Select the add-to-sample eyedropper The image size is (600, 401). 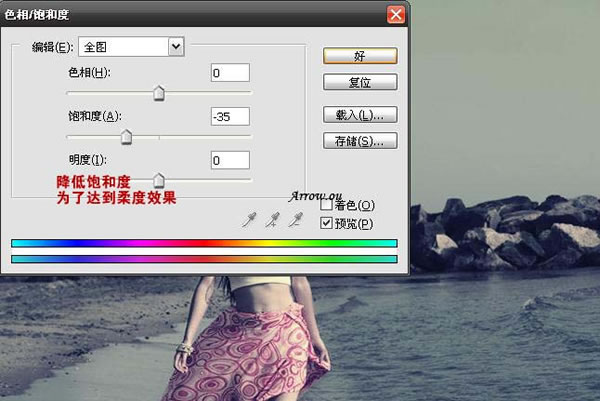pos(272,220)
